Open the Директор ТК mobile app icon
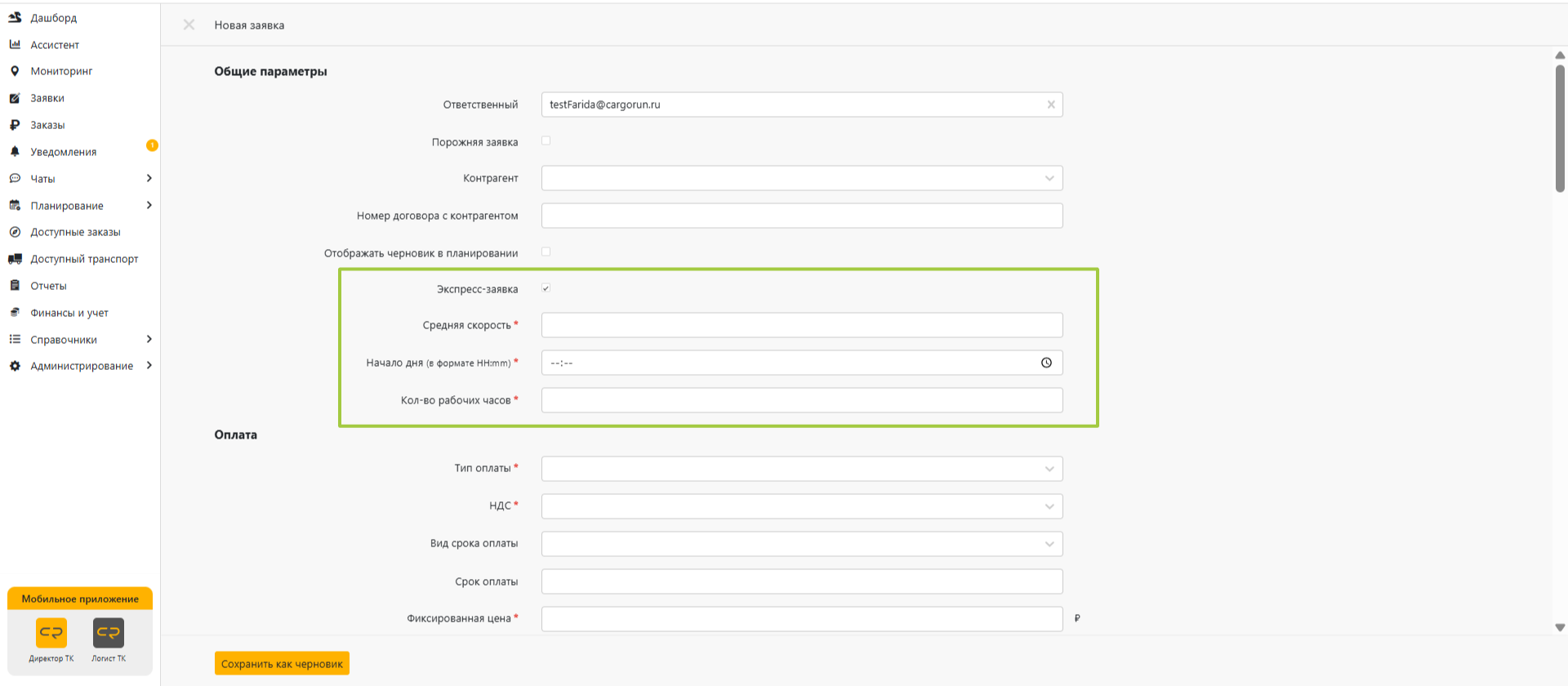 point(51,633)
